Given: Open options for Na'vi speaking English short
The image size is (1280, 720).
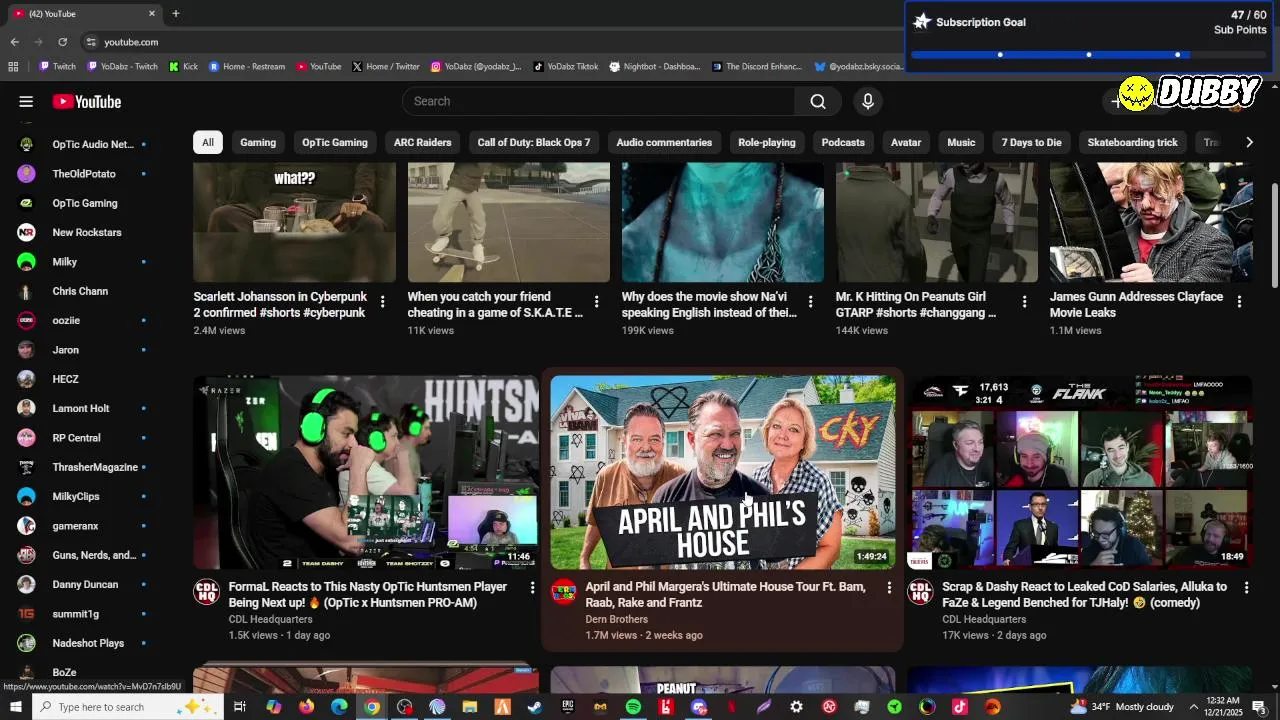Looking at the screenshot, I should 811,301.
